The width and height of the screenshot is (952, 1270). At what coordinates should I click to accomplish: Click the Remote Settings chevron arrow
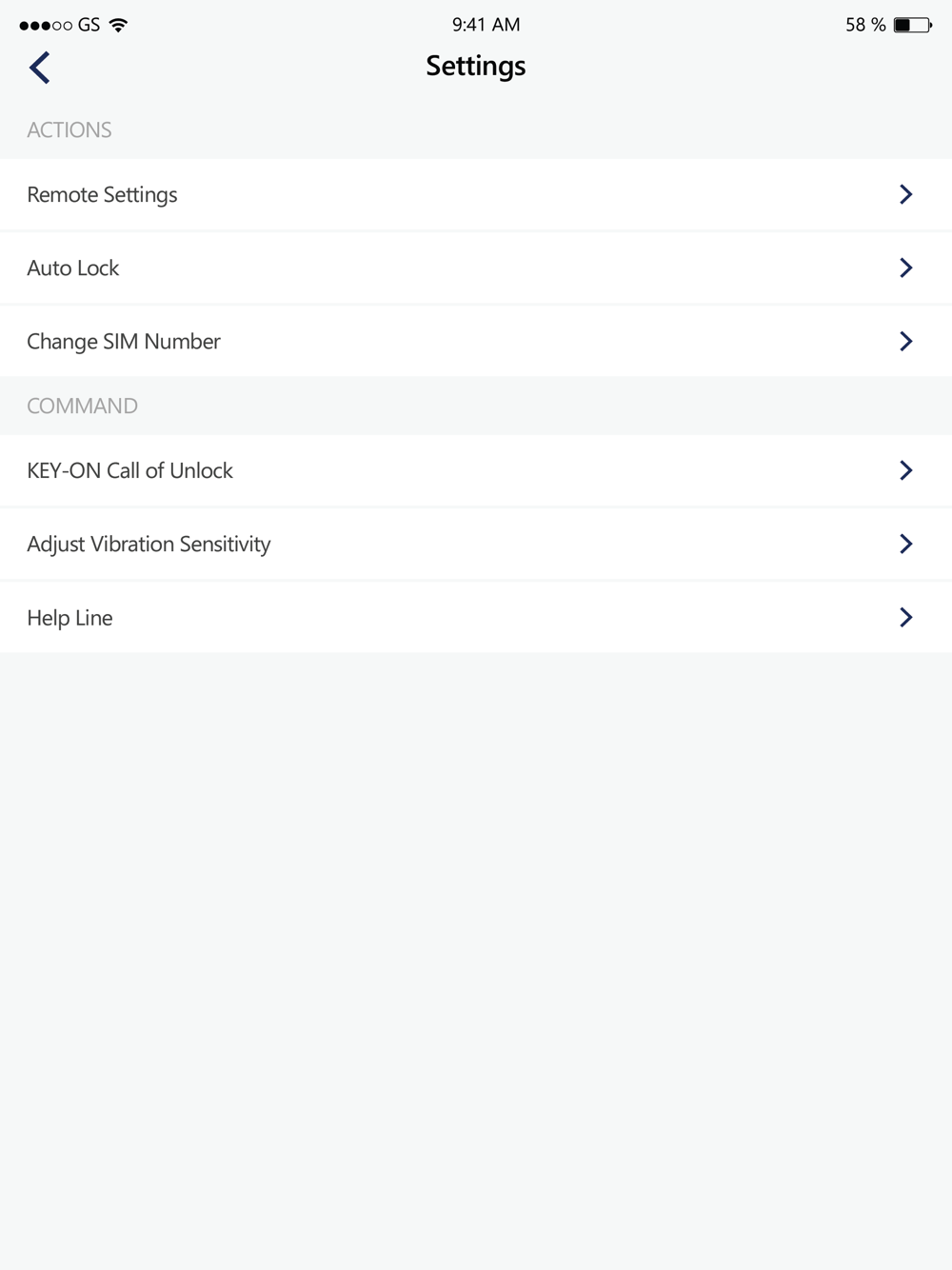[905, 194]
